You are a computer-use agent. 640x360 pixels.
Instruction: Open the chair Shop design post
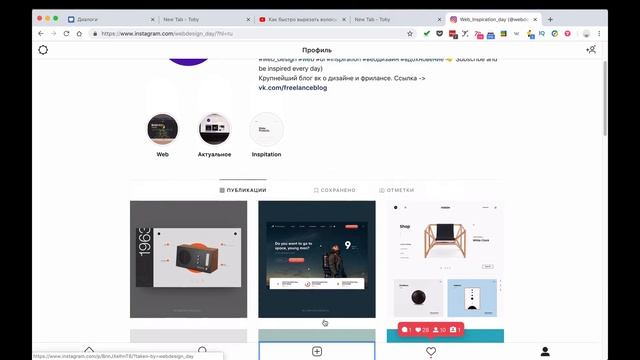click(x=445, y=259)
